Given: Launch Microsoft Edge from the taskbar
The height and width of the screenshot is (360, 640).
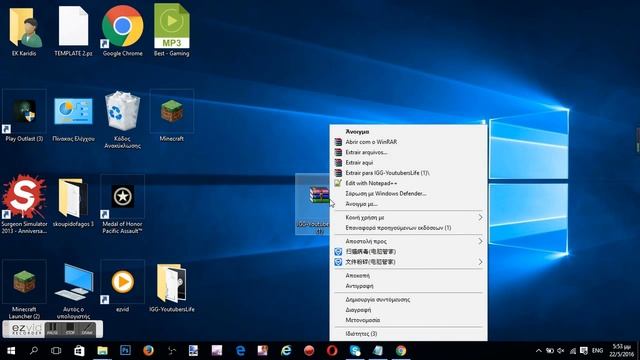Looking at the screenshot, I should 240,351.
